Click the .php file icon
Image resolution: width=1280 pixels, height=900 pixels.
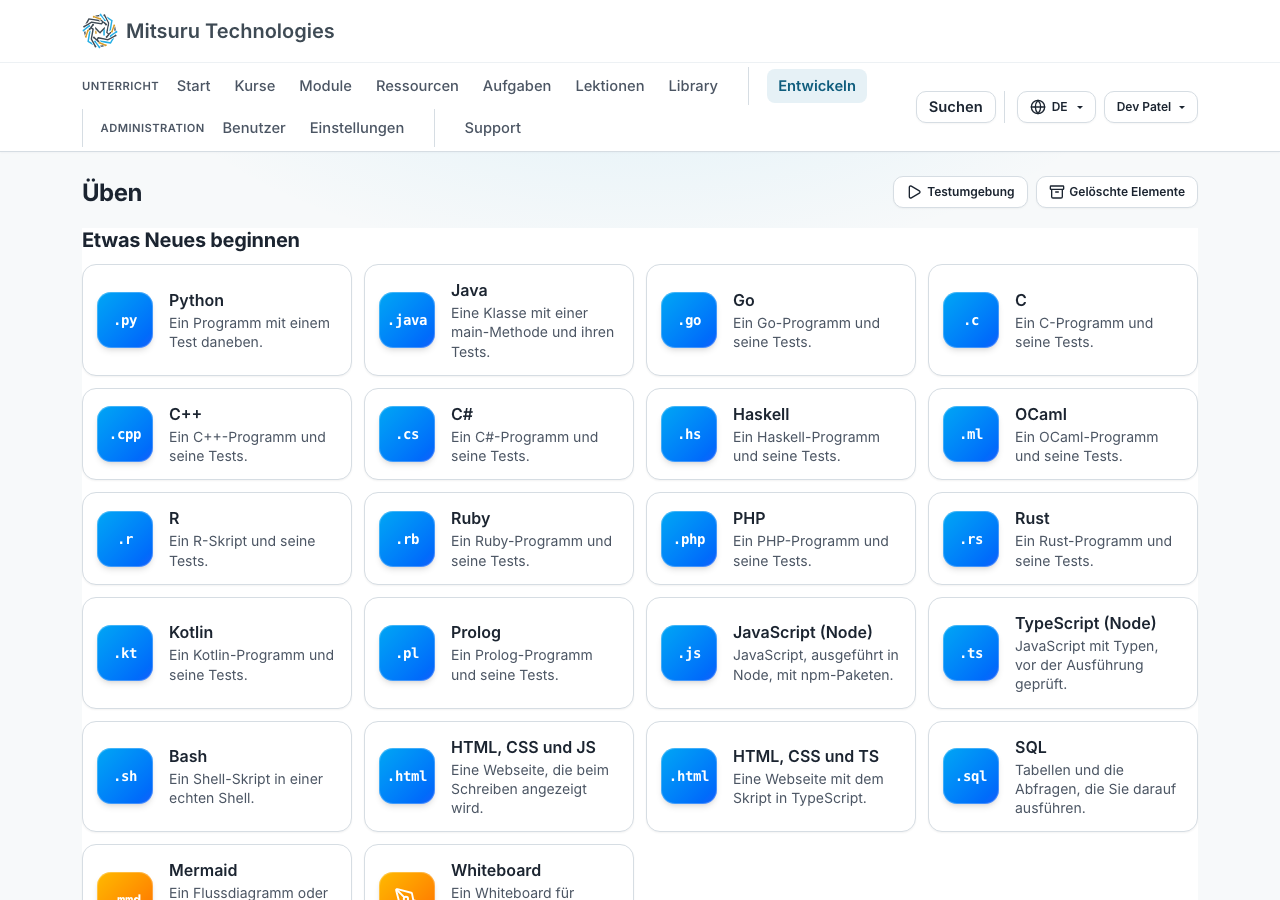coord(689,539)
